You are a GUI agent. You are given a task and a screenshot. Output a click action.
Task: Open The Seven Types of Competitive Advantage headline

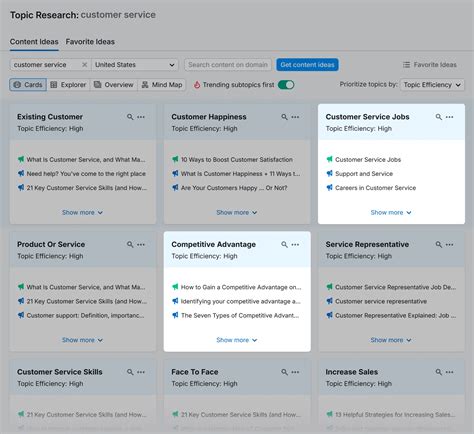tap(240, 315)
